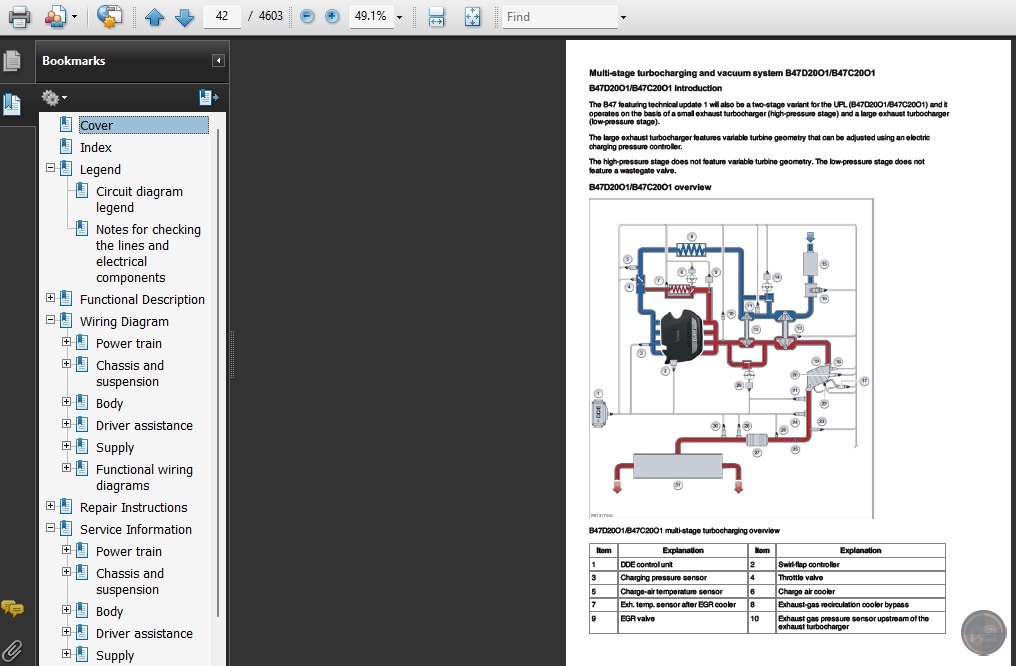The height and width of the screenshot is (666, 1016).
Task: Select the Service Information bookmark label
Action: 135,529
